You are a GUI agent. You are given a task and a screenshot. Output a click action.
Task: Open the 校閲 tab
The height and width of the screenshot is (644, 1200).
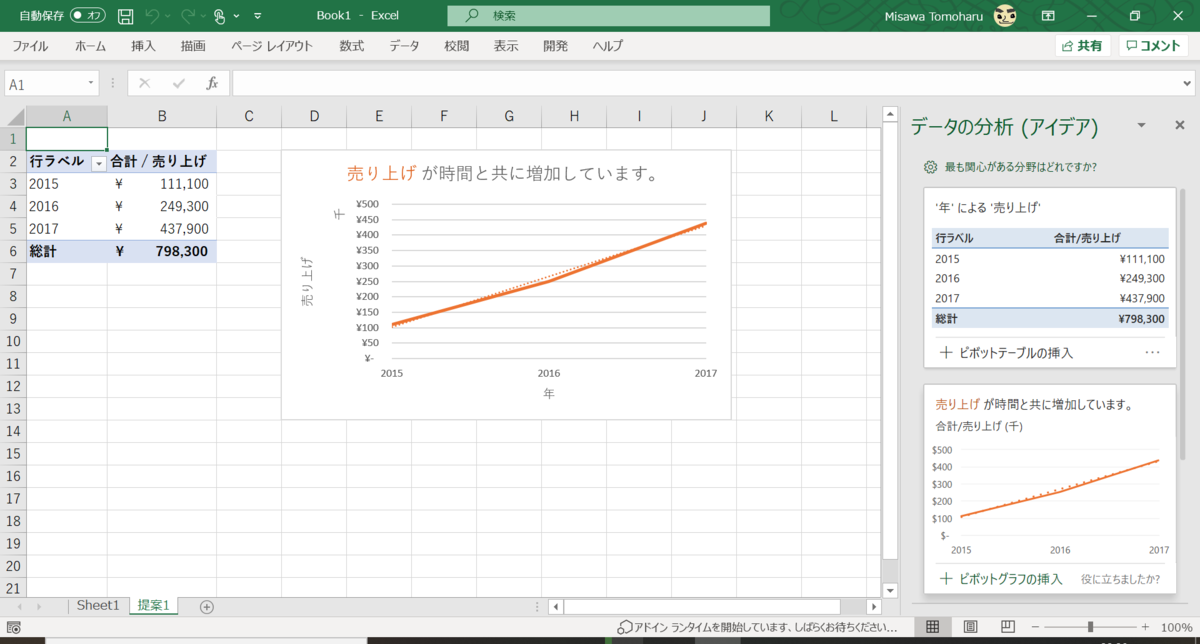tap(457, 46)
